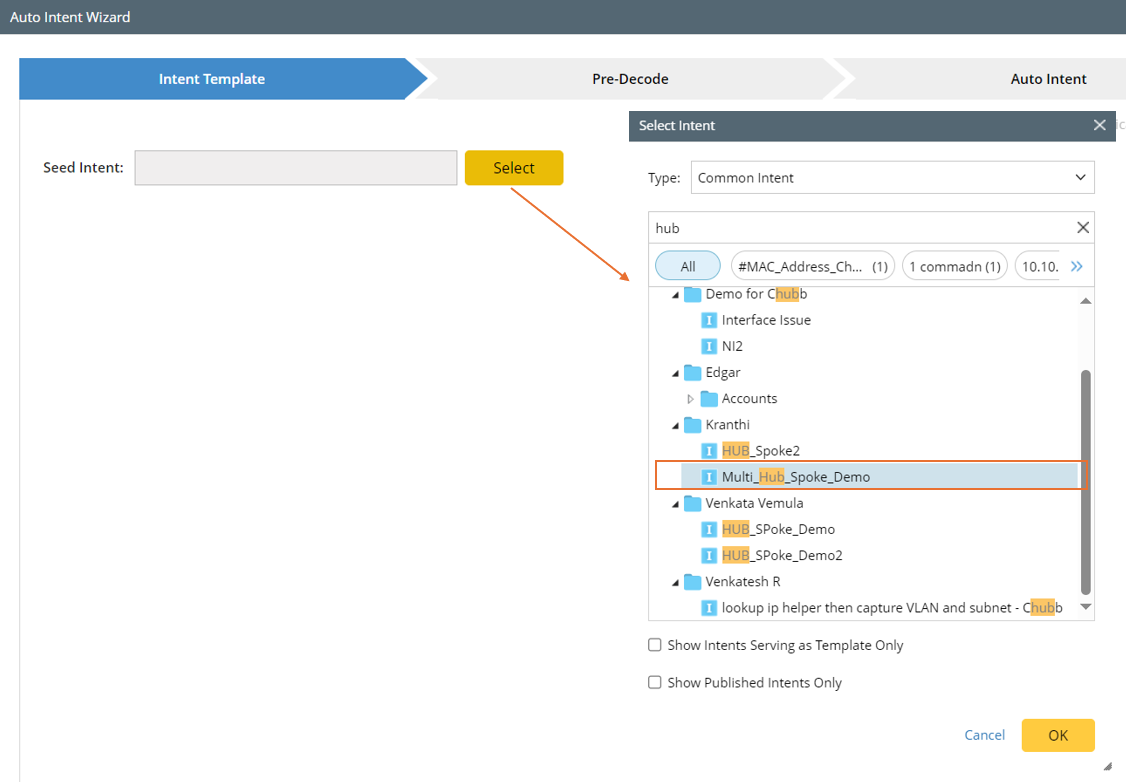Open the Type dropdown showing Common Intent

892,178
